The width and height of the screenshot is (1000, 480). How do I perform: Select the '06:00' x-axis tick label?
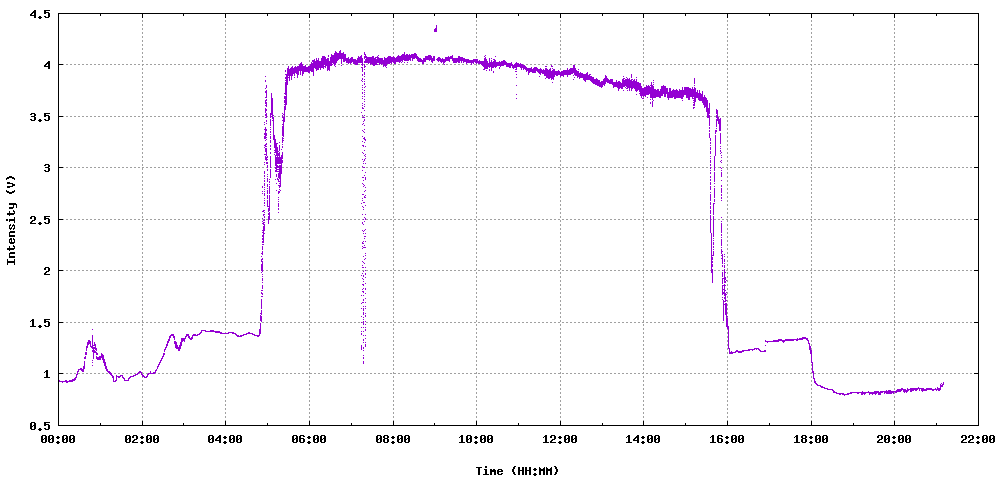click(x=309, y=439)
